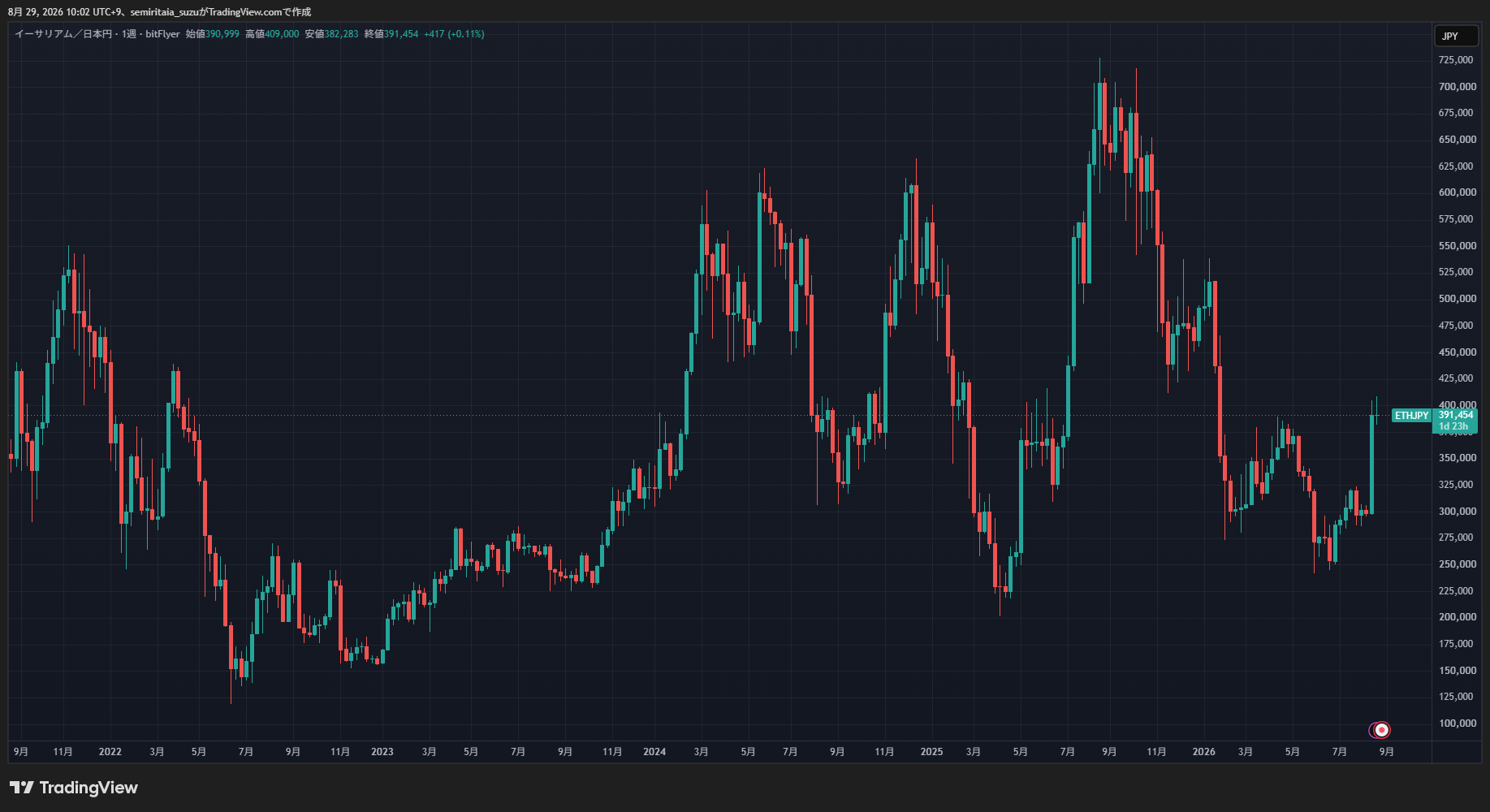
Task: Click the +417 (+0.11%) change readout
Action: point(454,34)
